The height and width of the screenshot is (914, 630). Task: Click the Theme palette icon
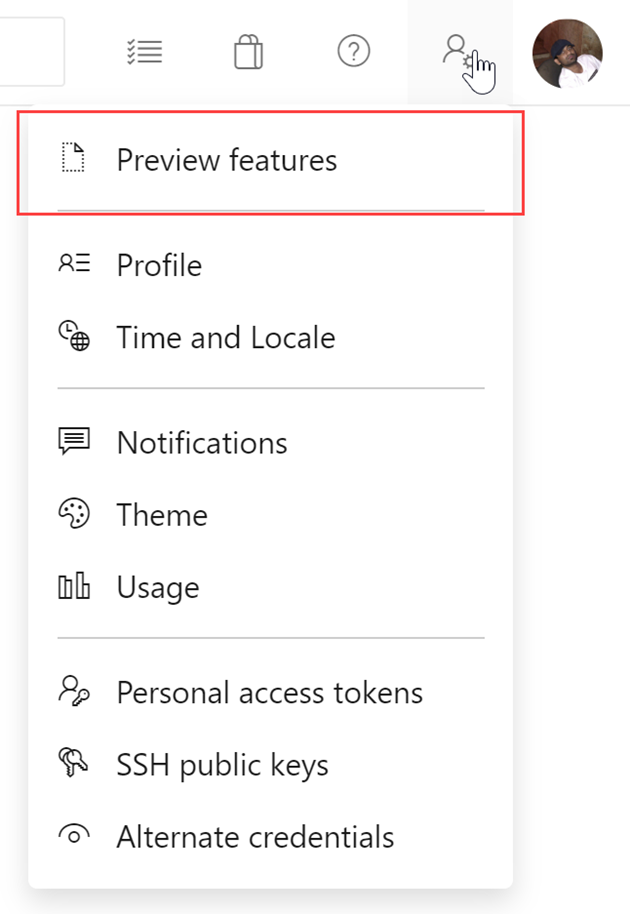pos(74,514)
